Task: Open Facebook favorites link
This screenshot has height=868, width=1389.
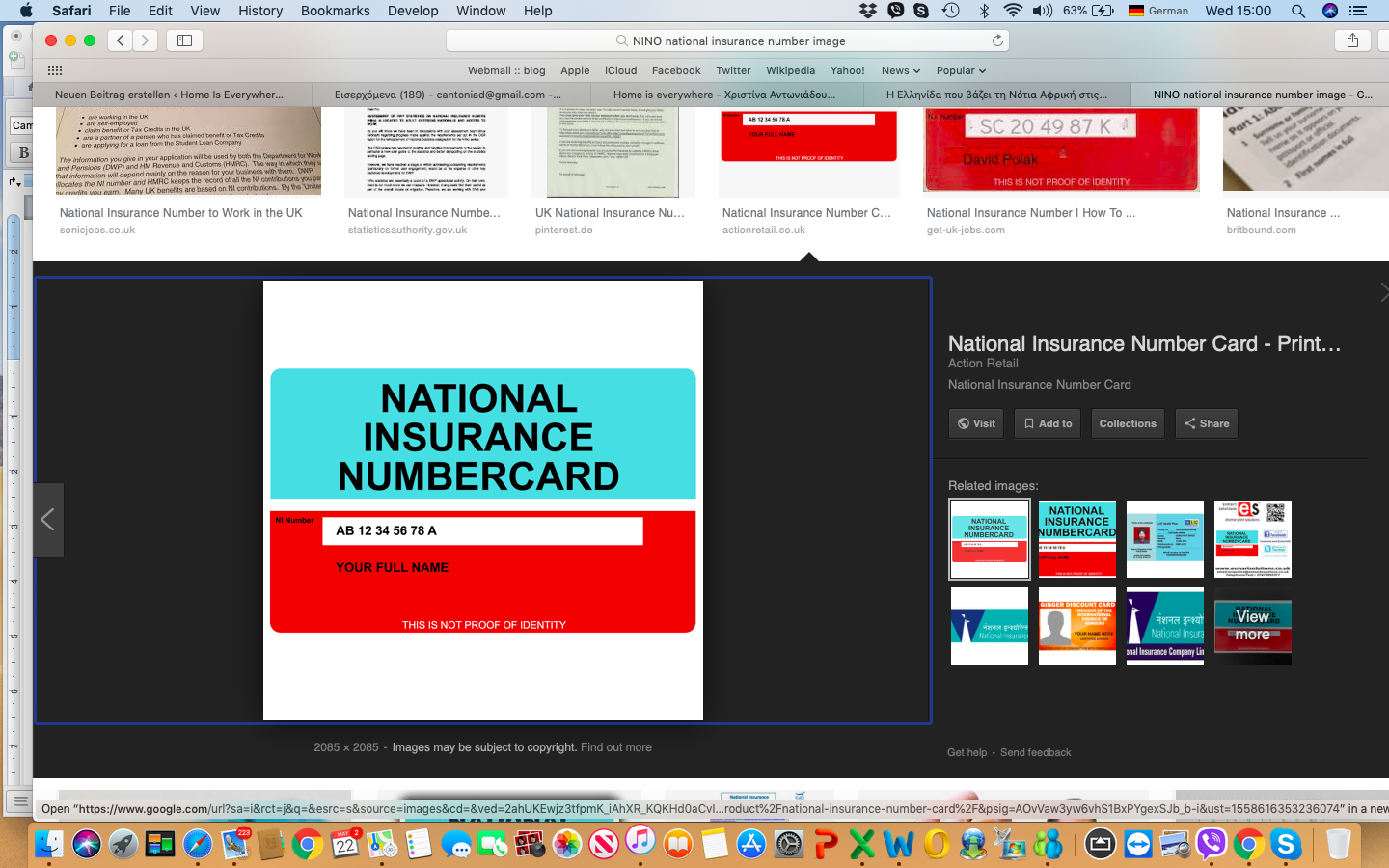Action: pos(676,70)
